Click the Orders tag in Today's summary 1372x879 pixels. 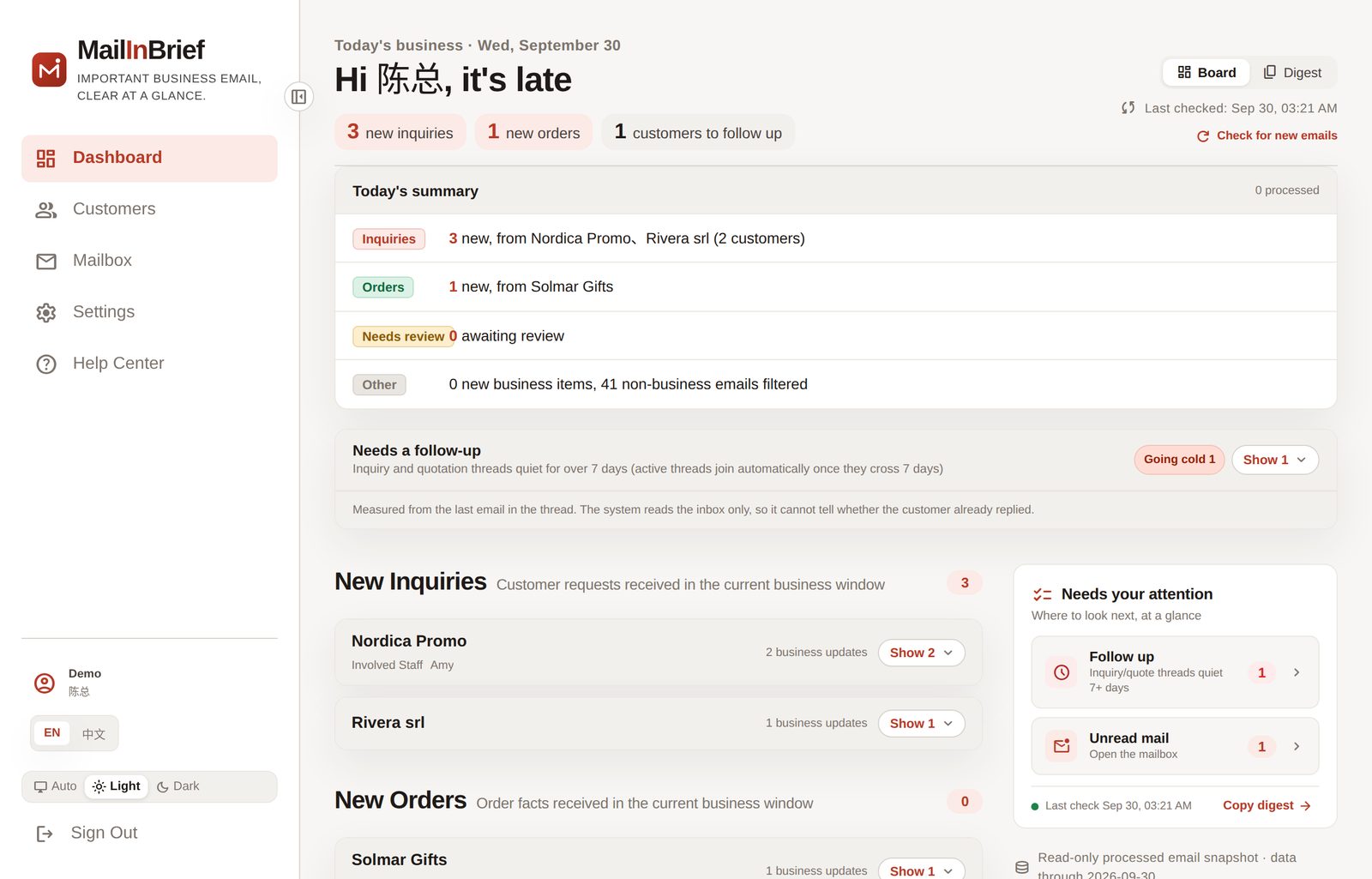coord(383,287)
